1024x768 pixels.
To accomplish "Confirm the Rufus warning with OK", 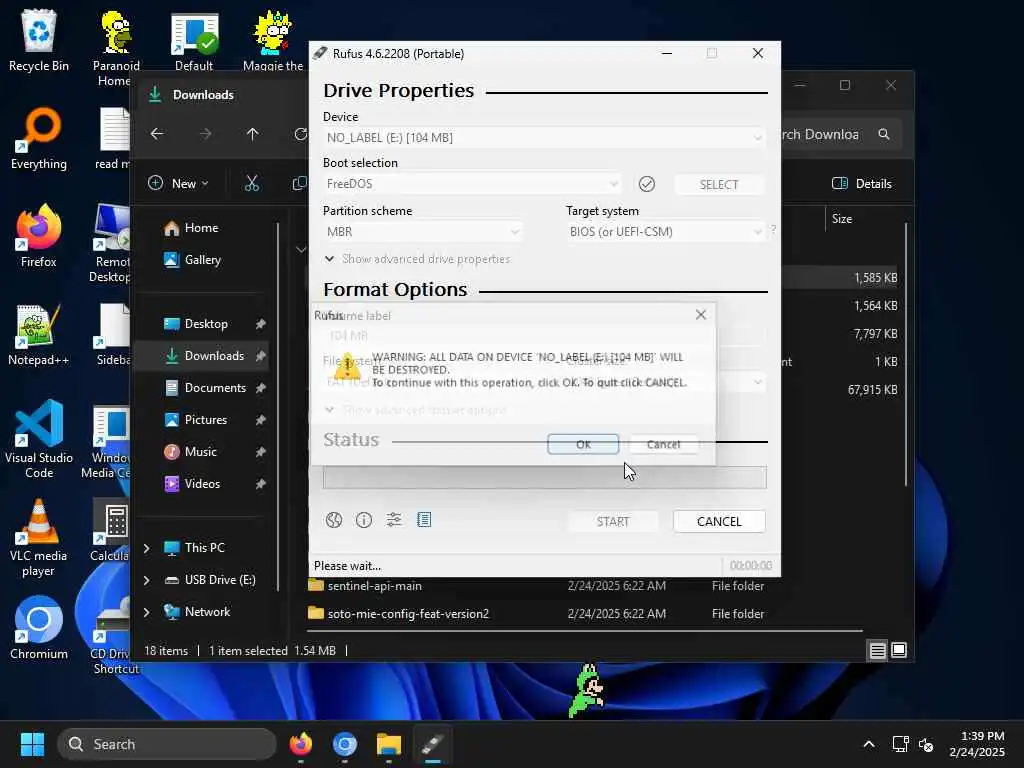I will pos(583,444).
